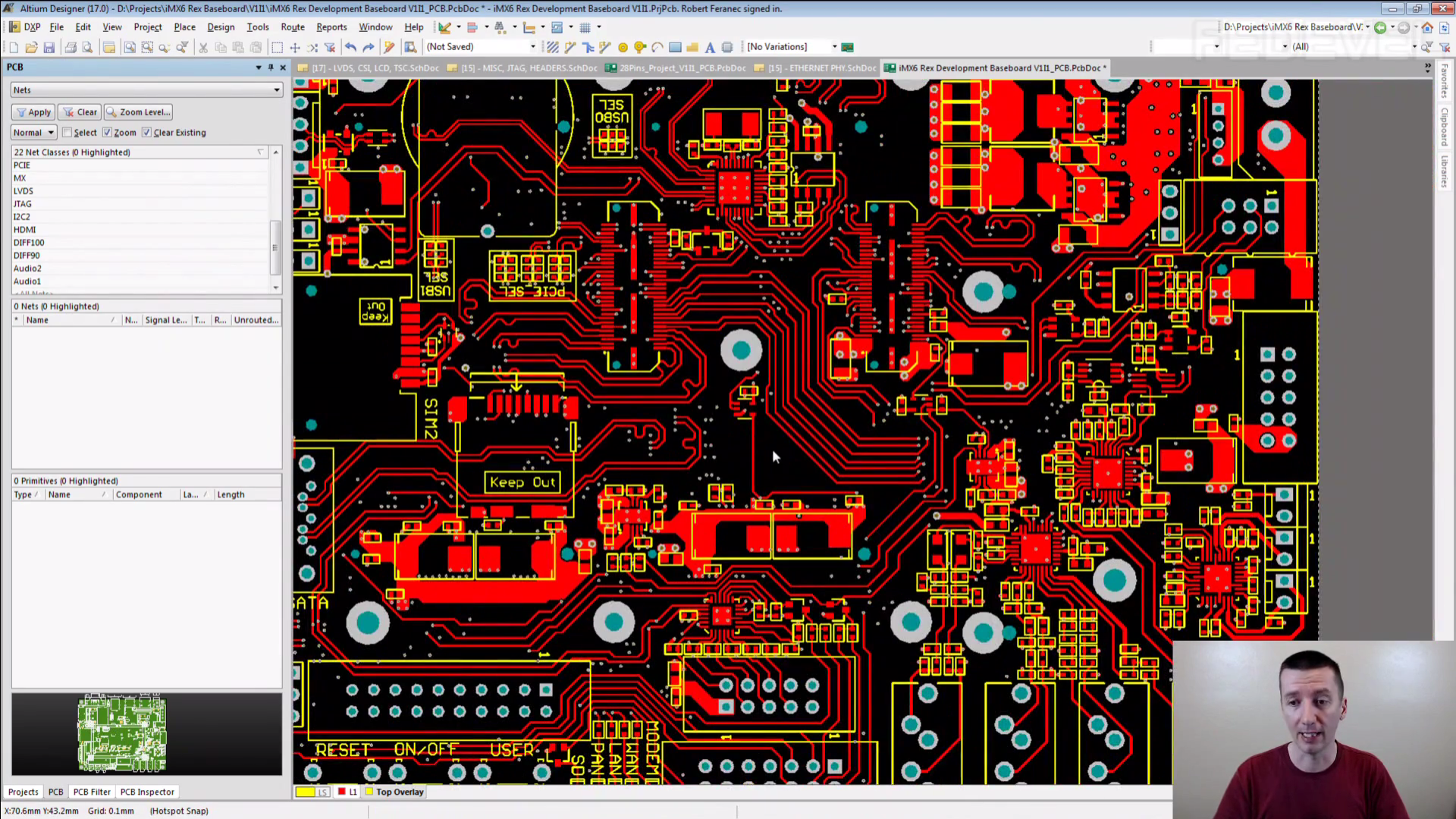
Task: Click the Place Pad icon
Action: point(623,47)
